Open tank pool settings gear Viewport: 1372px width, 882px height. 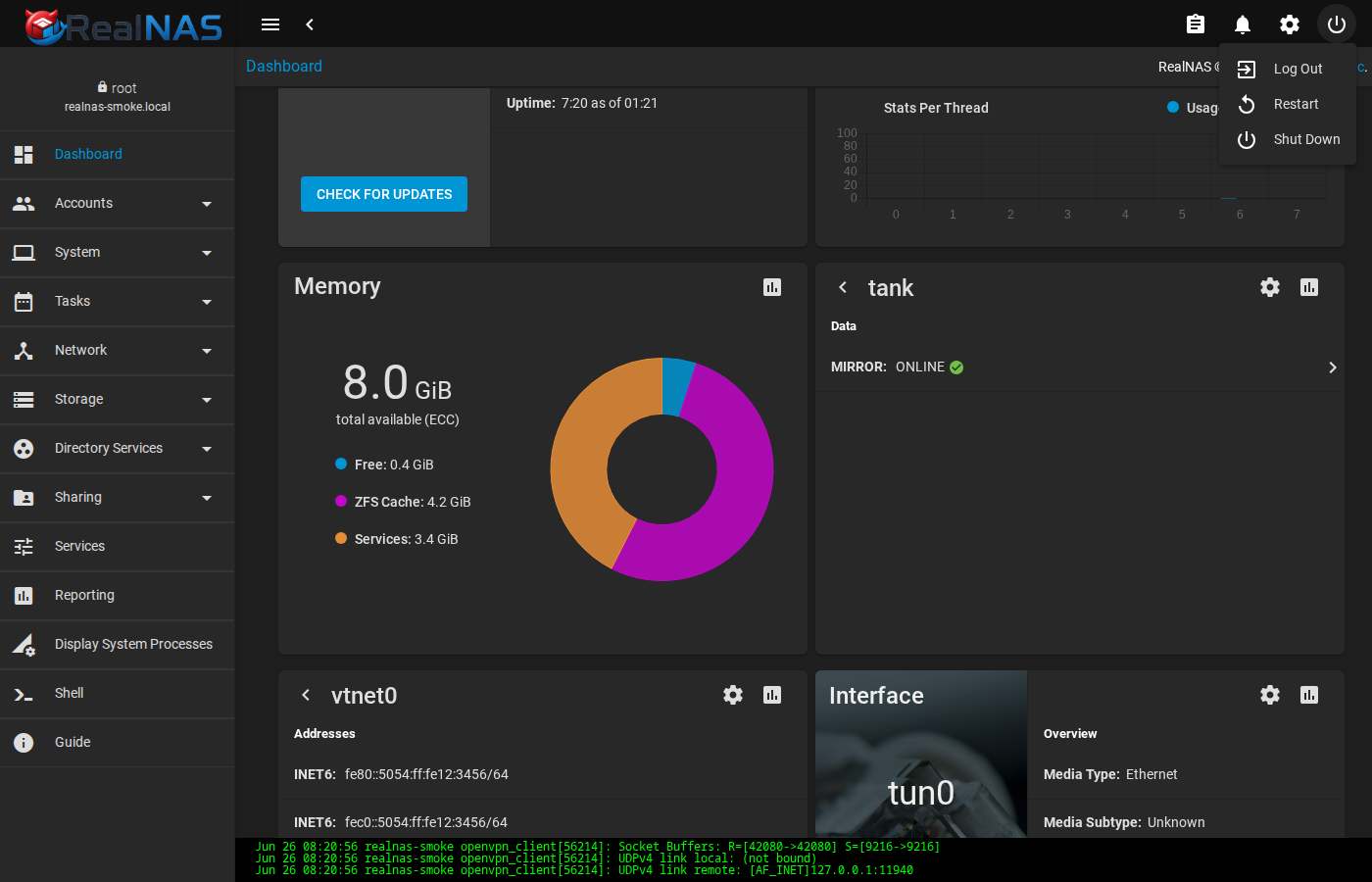point(1270,287)
